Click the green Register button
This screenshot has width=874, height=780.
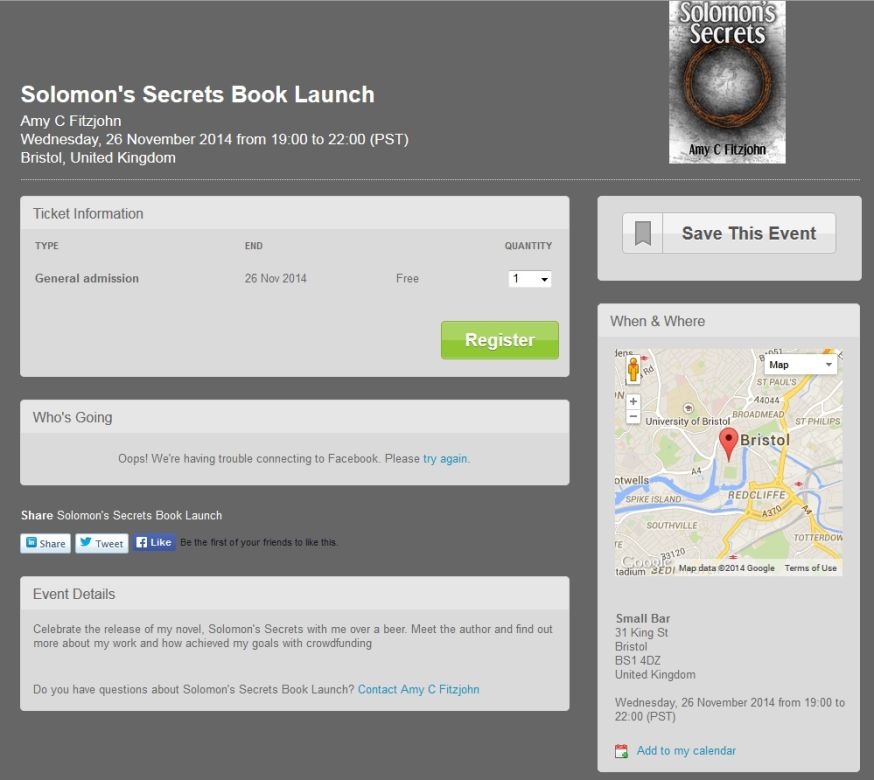pos(499,340)
